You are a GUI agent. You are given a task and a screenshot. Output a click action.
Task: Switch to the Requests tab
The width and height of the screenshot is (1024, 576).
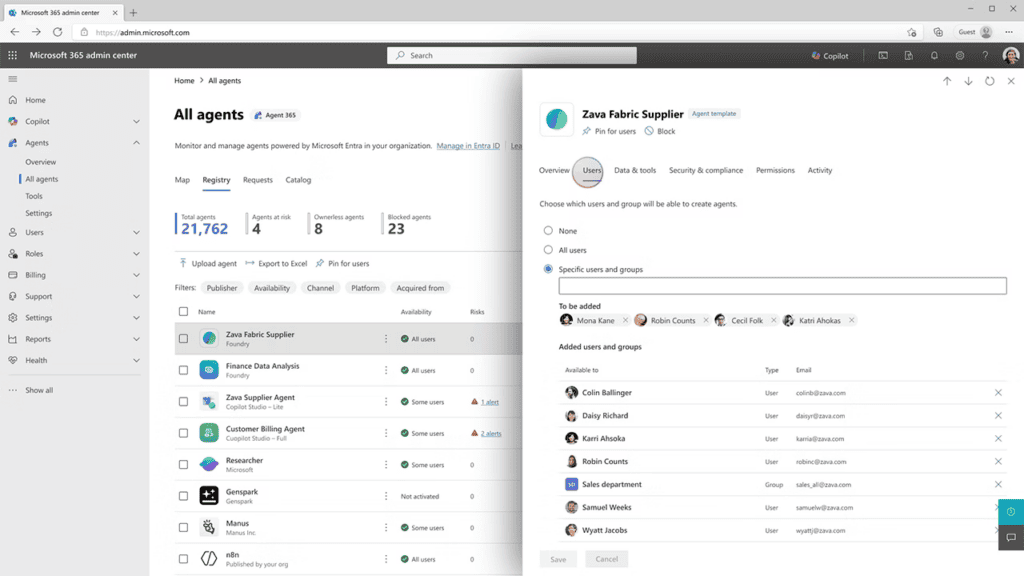[258, 180]
